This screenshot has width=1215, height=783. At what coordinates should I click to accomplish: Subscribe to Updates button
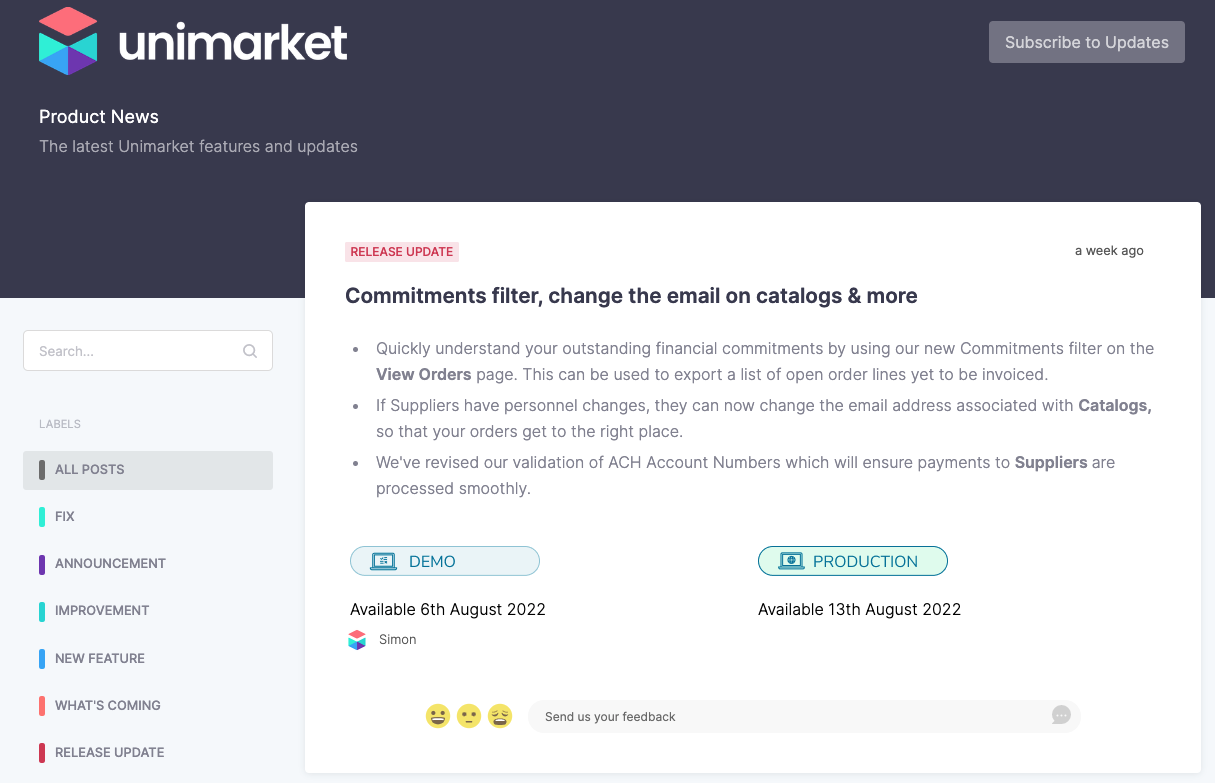click(x=1087, y=42)
